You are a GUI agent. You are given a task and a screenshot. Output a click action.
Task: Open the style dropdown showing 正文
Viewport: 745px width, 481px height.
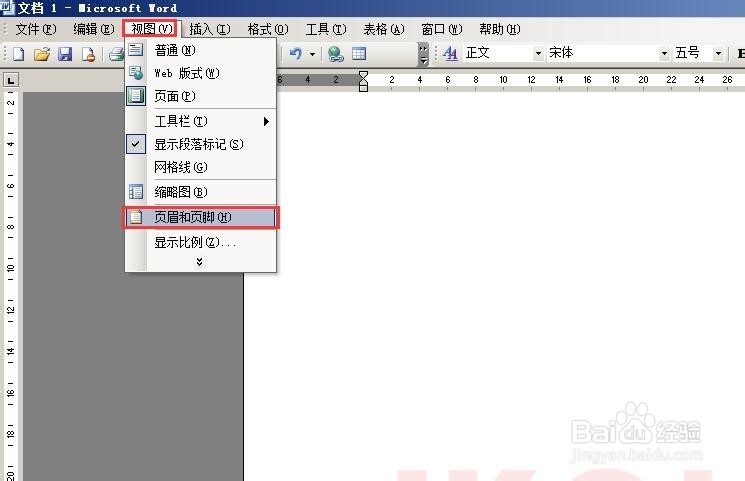(x=538, y=53)
